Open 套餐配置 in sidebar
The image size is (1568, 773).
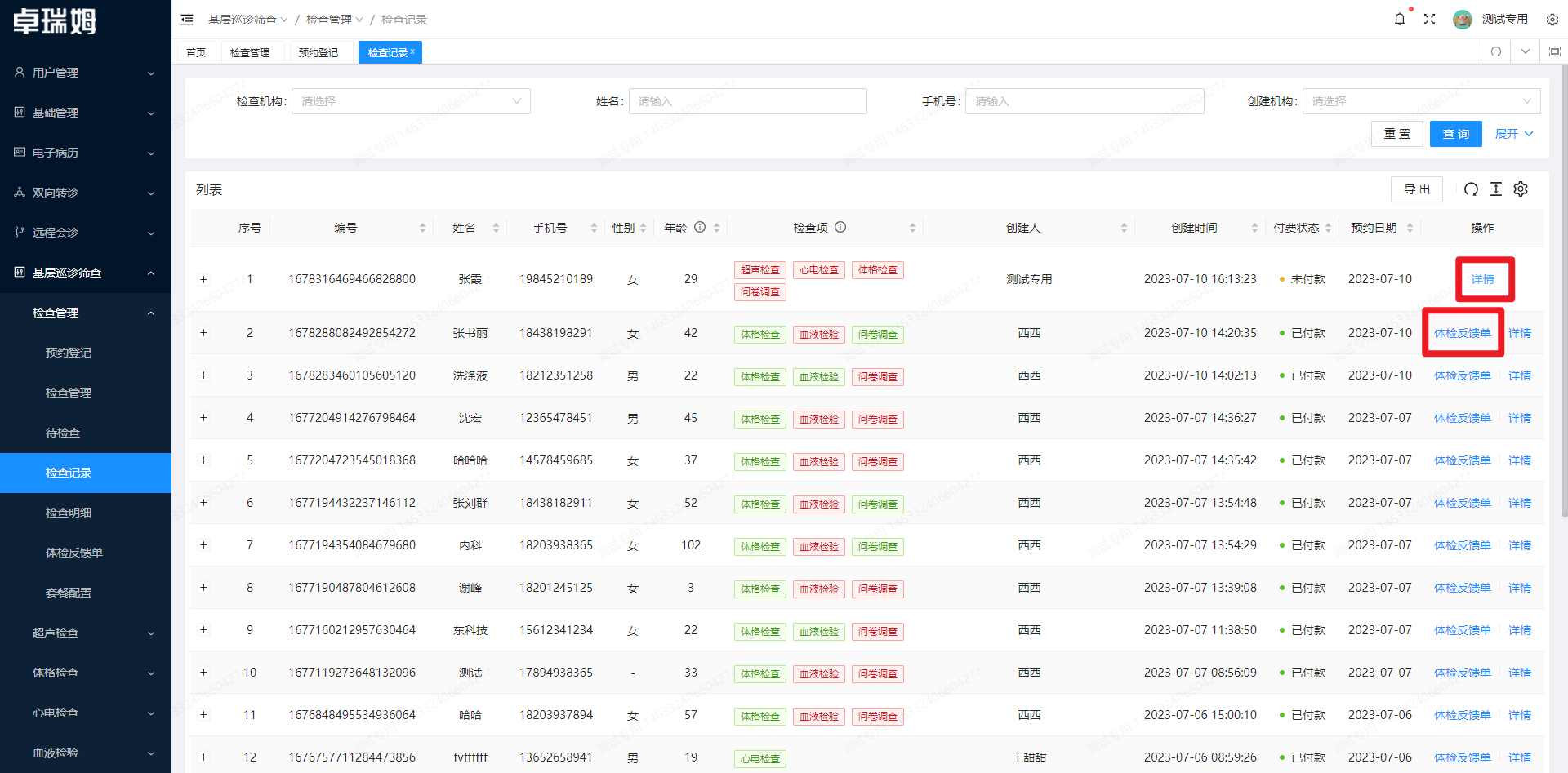coord(86,593)
